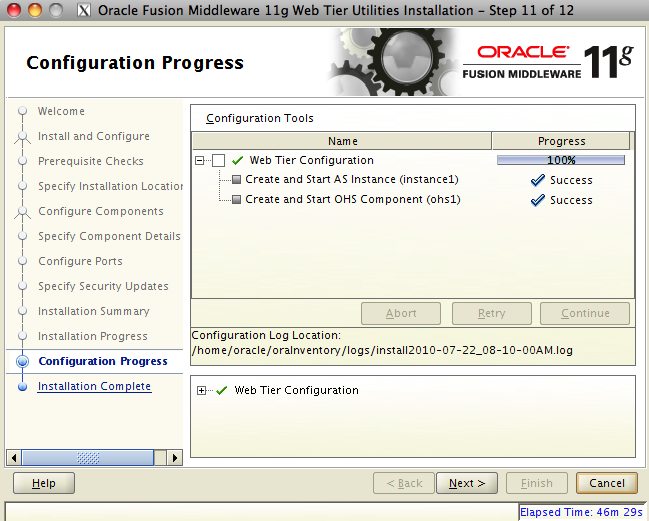Open the Help button
This screenshot has height=521, width=649.
[x=44, y=483]
